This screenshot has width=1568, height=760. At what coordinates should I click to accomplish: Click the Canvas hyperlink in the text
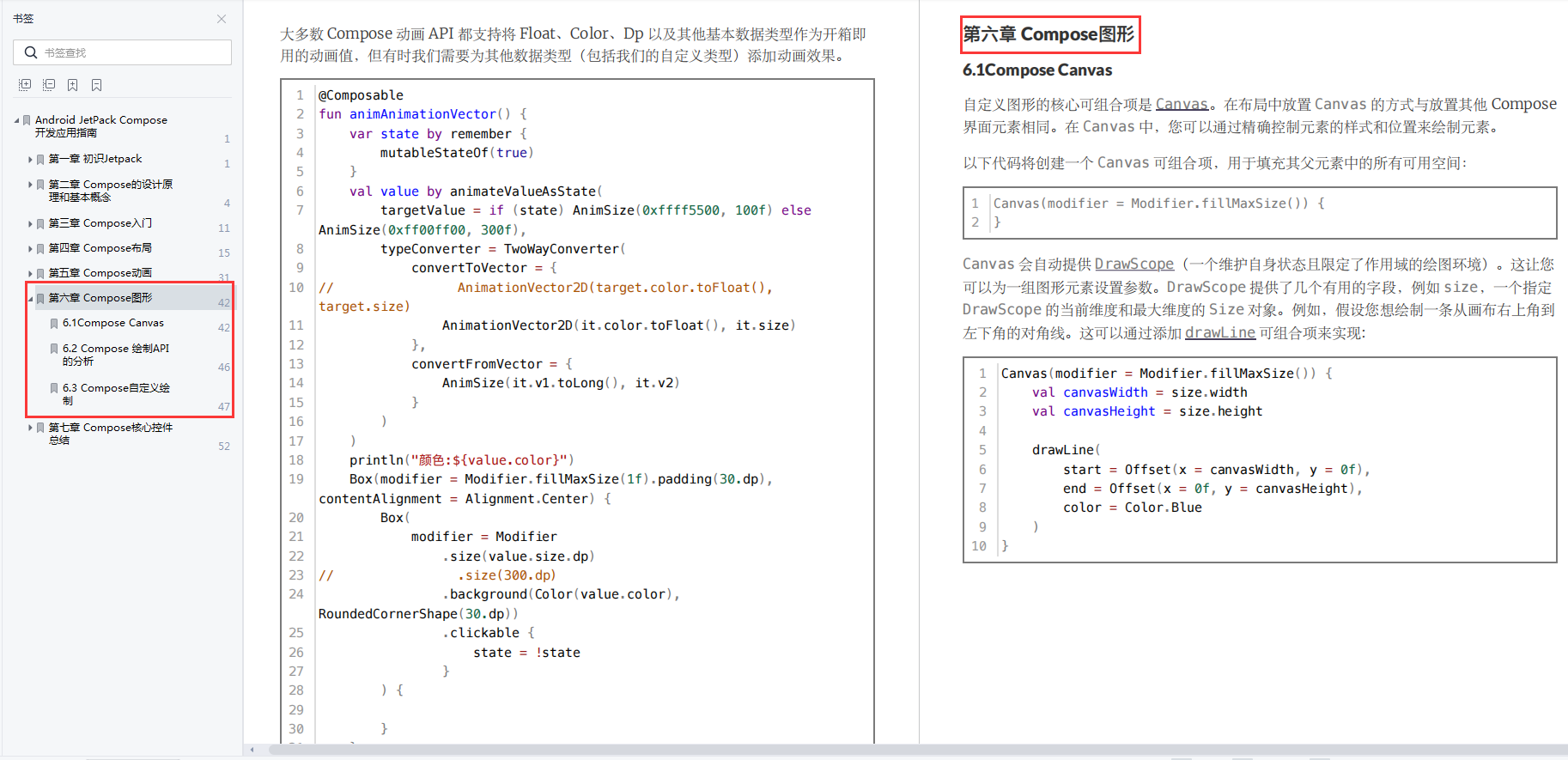coord(1182,104)
